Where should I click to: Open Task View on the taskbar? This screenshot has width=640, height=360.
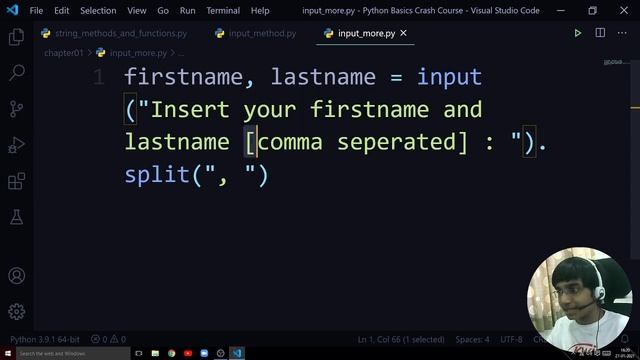(139, 353)
